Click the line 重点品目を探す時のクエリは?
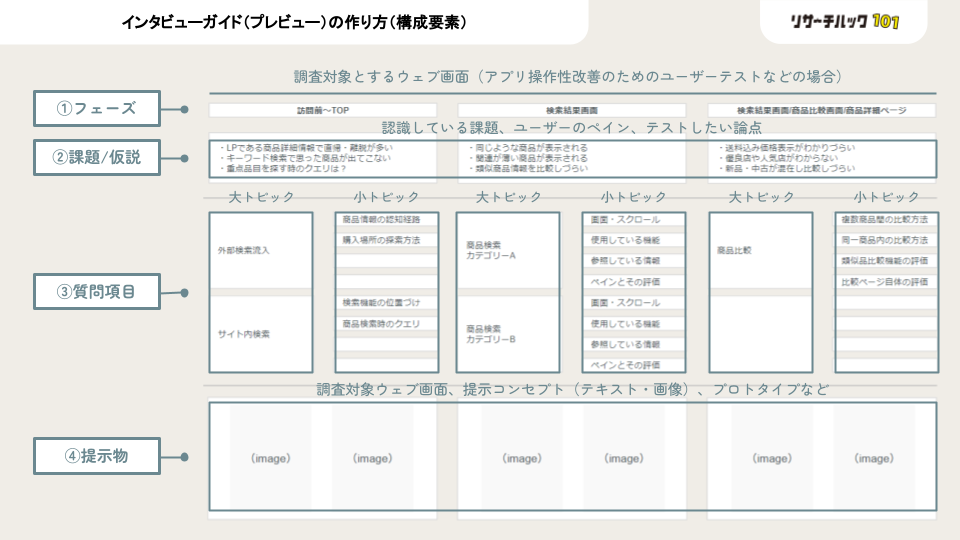This screenshot has height=540, width=960. [283, 168]
